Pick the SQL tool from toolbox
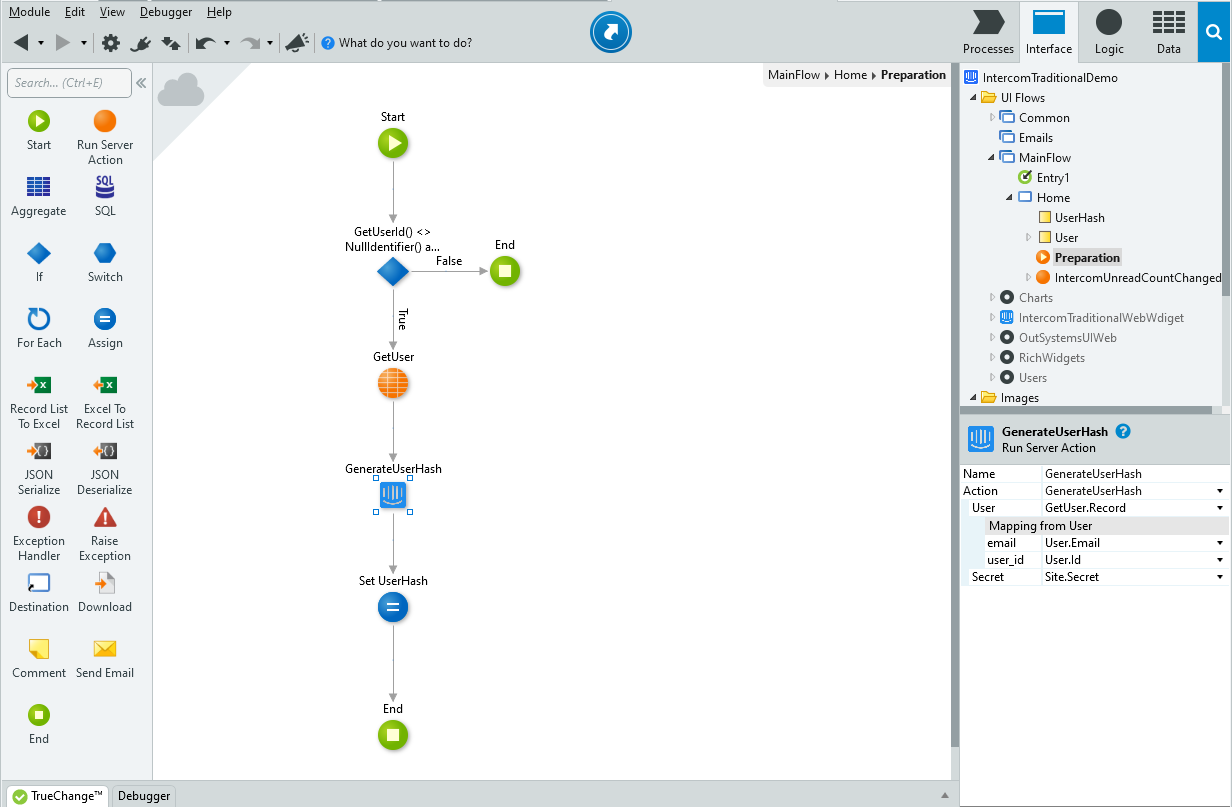The height and width of the screenshot is (807, 1232). (x=105, y=197)
